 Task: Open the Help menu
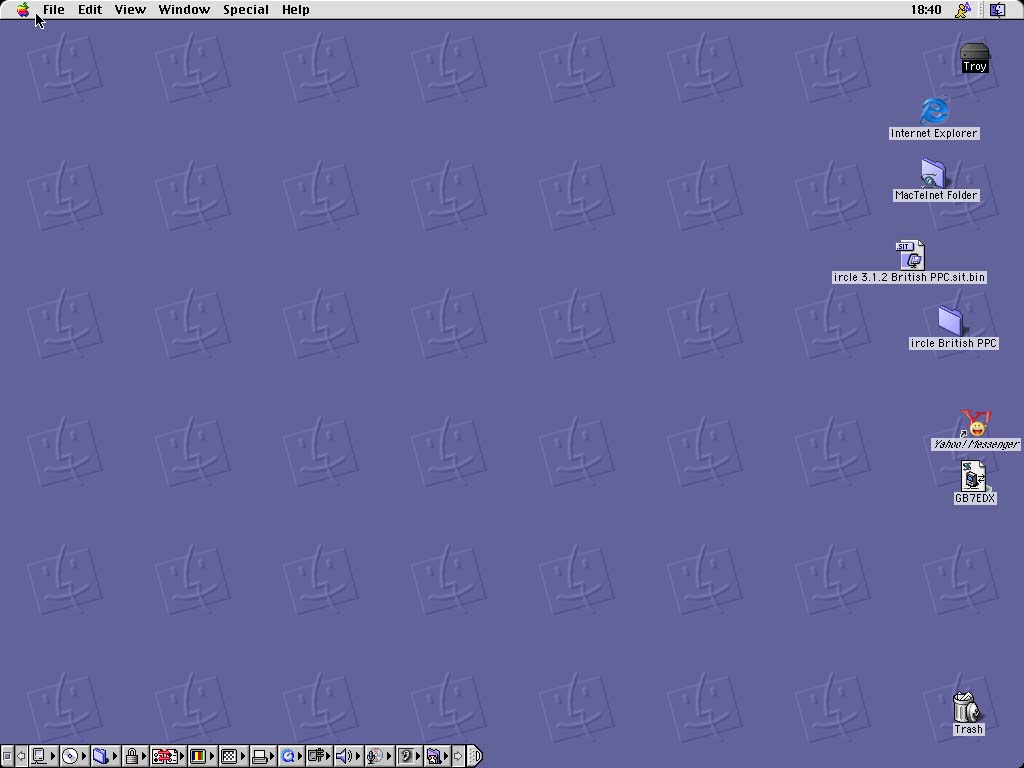pos(296,10)
